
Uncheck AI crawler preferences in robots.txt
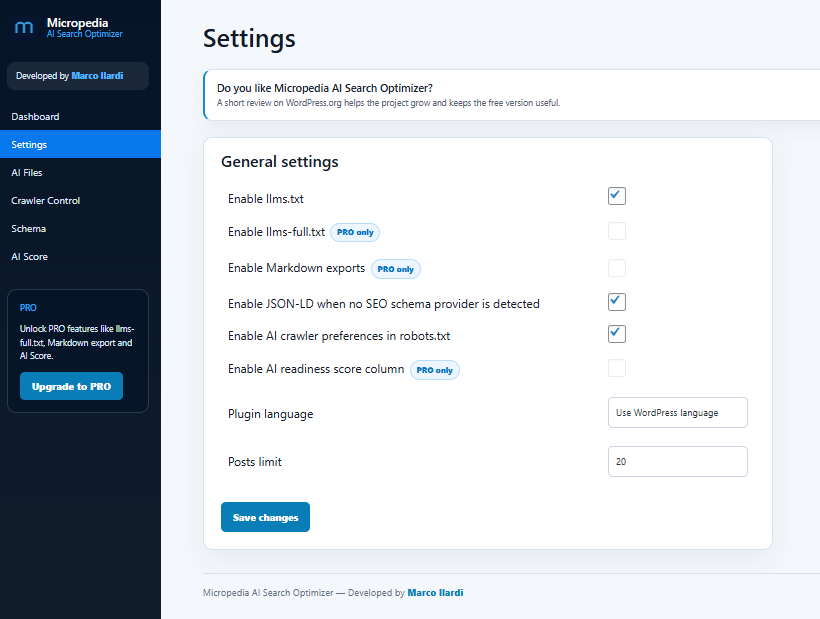[x=617, y=334]
